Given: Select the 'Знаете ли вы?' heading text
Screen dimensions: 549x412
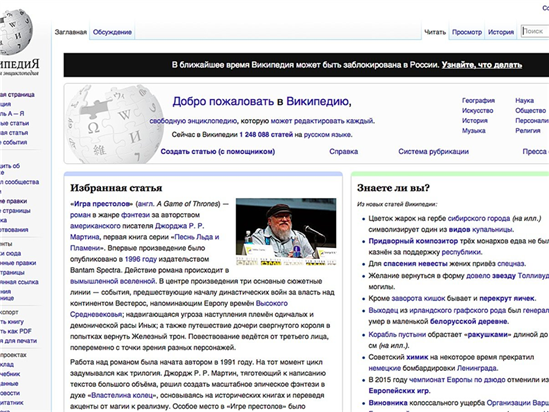Looking at the screenshot, I should pyautogui.click(x=393, y=188).
